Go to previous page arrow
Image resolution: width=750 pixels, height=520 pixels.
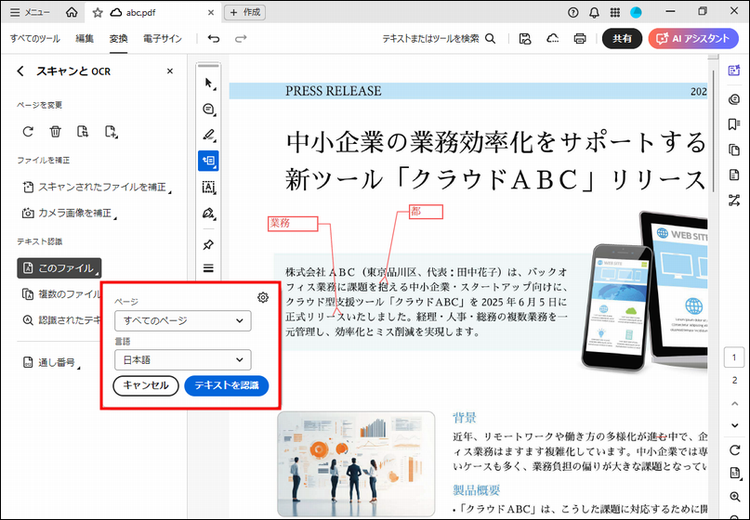(x=734, y=404)
